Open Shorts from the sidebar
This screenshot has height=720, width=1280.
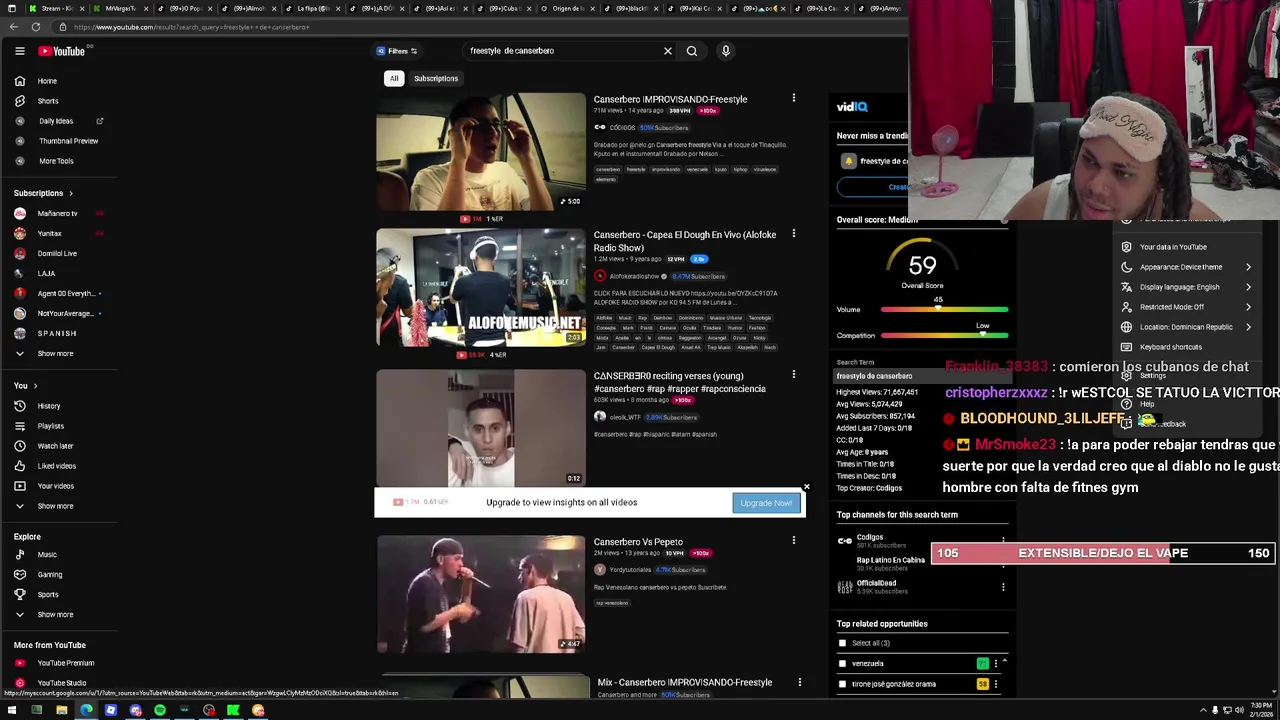click(48, 101)
